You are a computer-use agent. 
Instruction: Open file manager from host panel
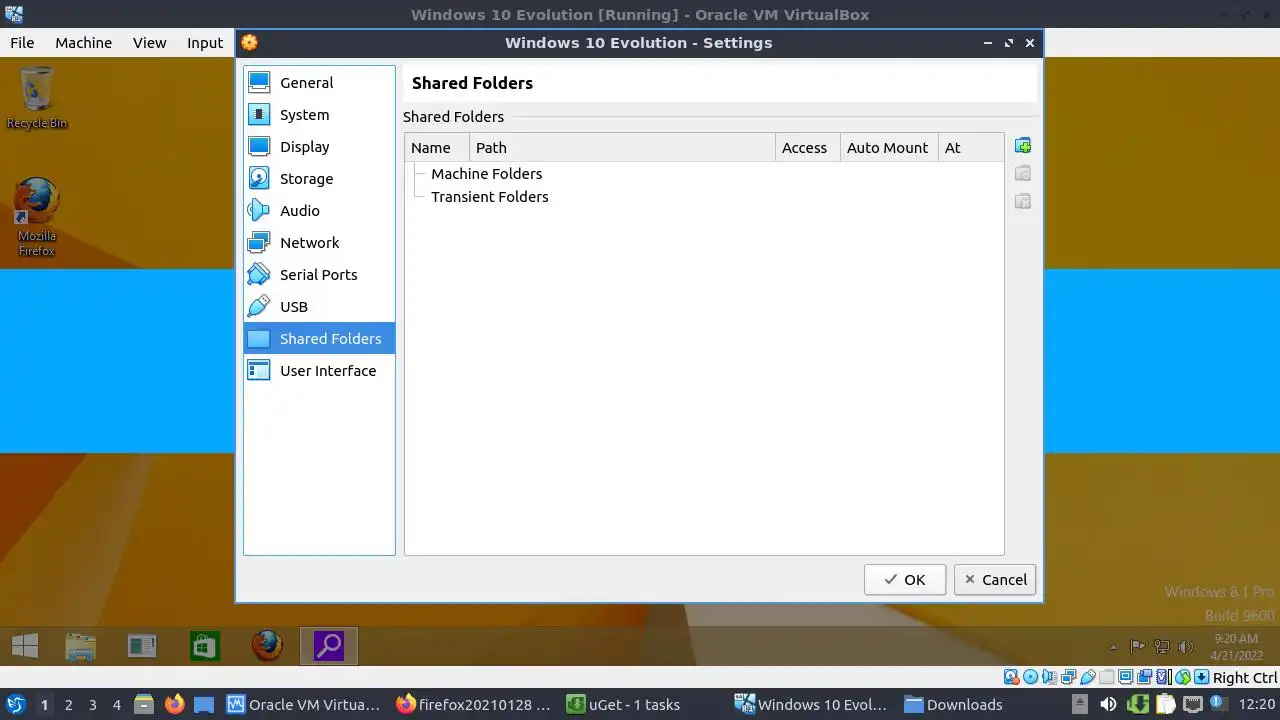(143, 704)
